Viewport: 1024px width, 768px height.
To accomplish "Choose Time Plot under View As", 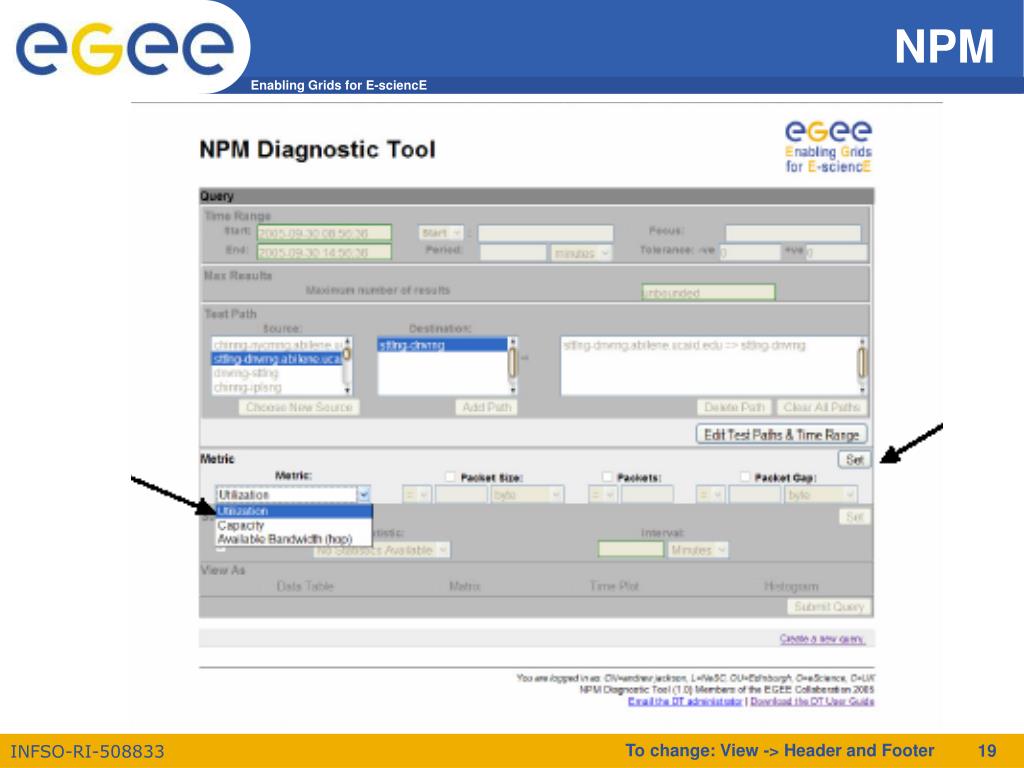I will pyautogui.click(x=614, y=586).
